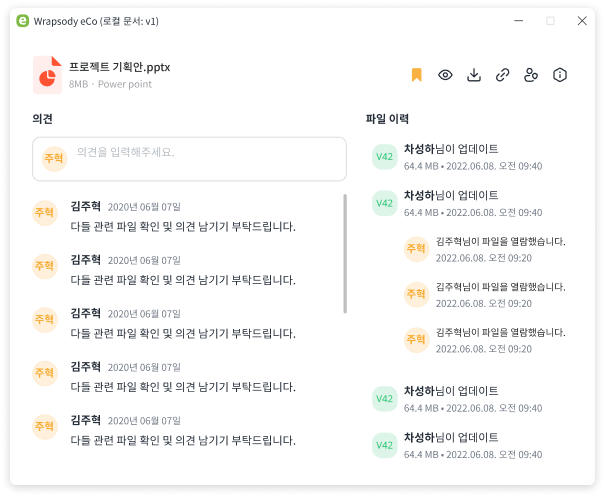Image resolution: width=605 pixels, height=497 pixels.
Task: Click the bottommost comment's 다들 관련 파일 text
Action: [x=183, y=440]
